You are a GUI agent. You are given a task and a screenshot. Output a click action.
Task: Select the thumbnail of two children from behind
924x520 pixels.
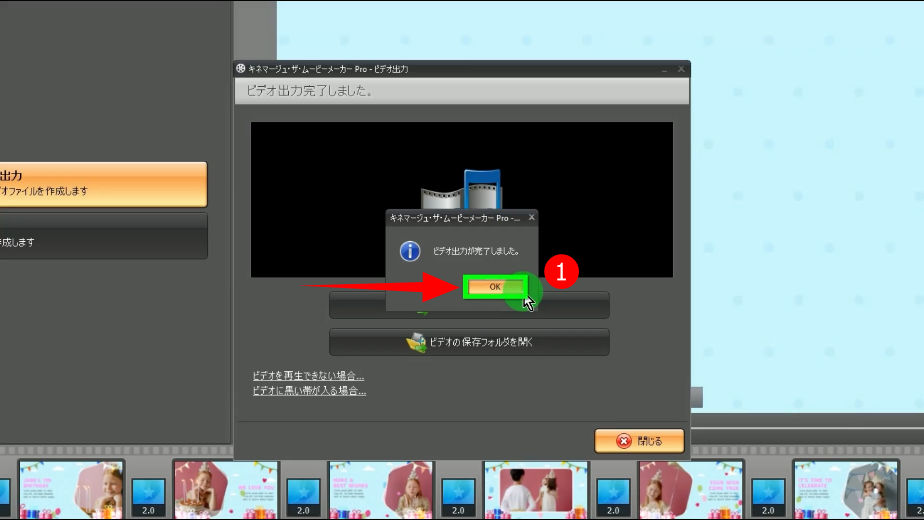coord(536,490)
